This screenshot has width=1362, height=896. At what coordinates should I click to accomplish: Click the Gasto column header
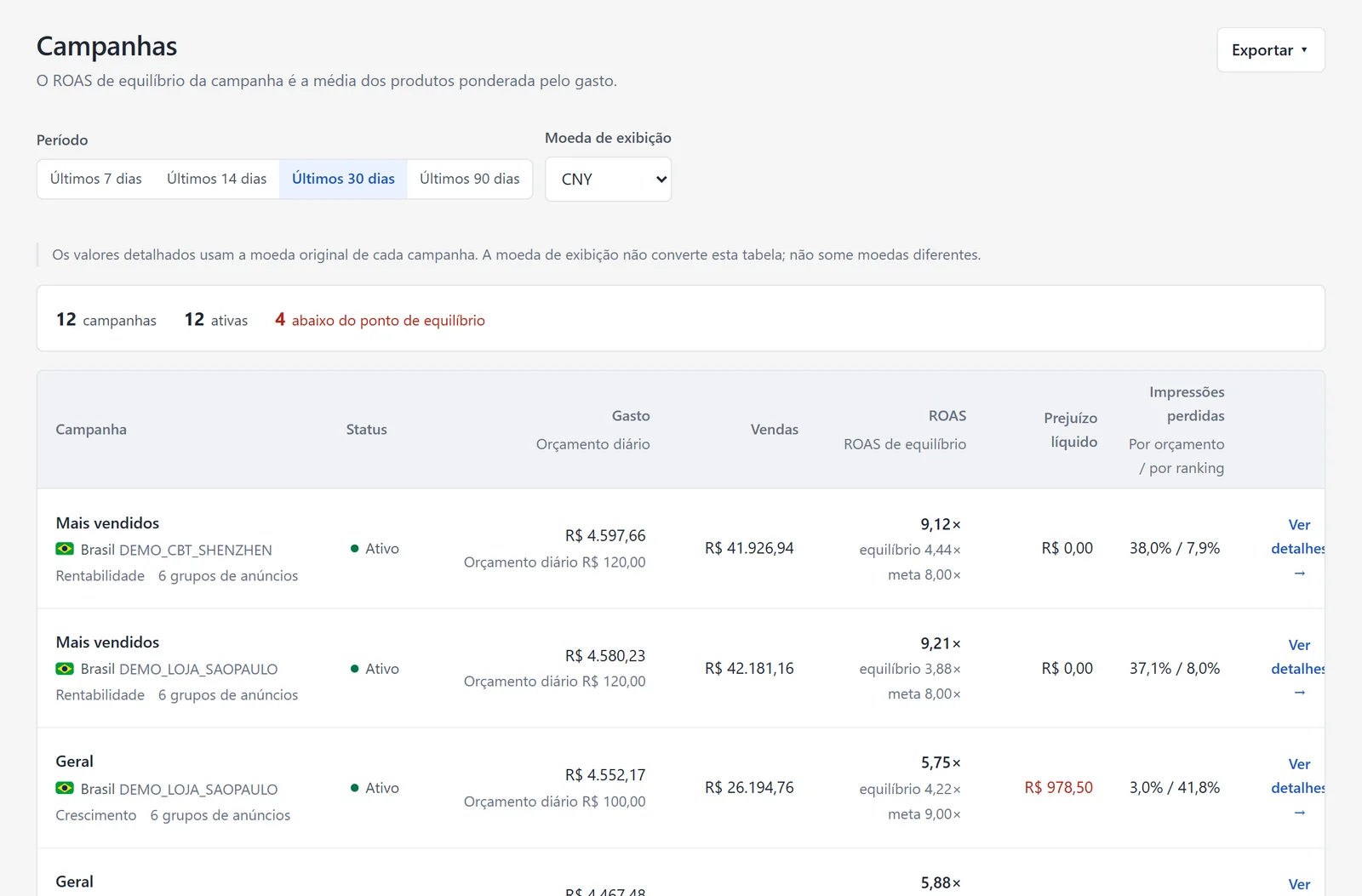coord(631,416)
